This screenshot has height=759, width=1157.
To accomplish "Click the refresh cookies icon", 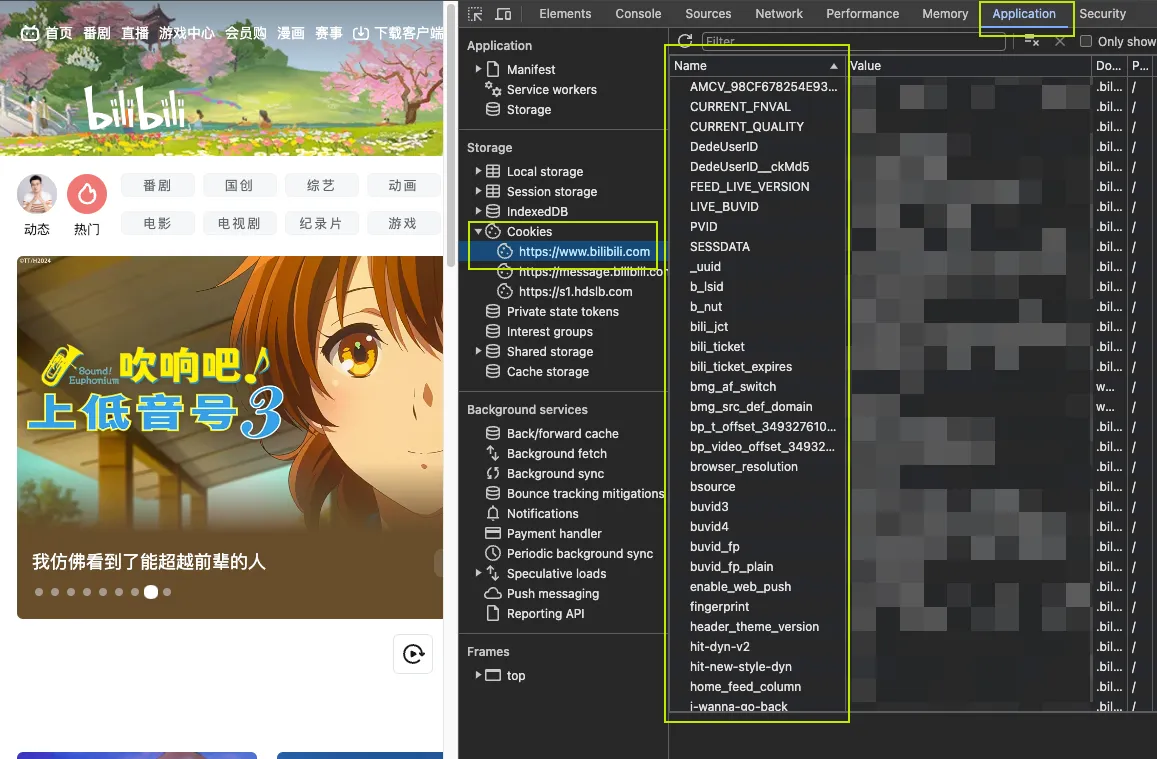I will (685, 41).
